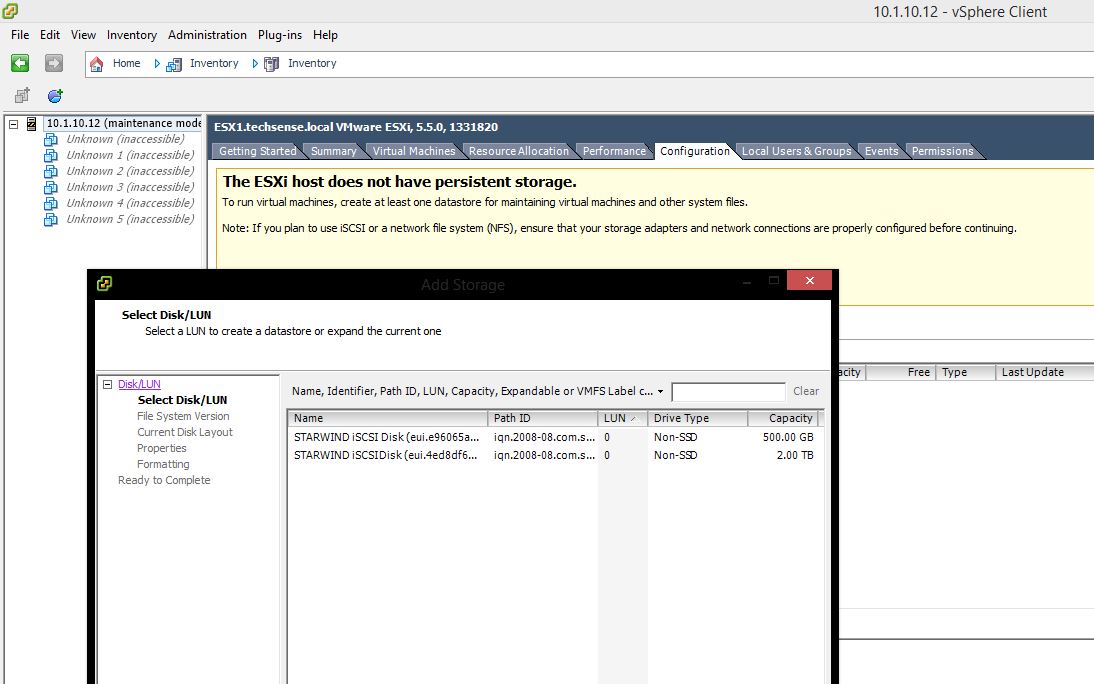This screenshot has height=684, width=1094.
Task: Select the Configuration tab
Action: click(x=695, y=151)
